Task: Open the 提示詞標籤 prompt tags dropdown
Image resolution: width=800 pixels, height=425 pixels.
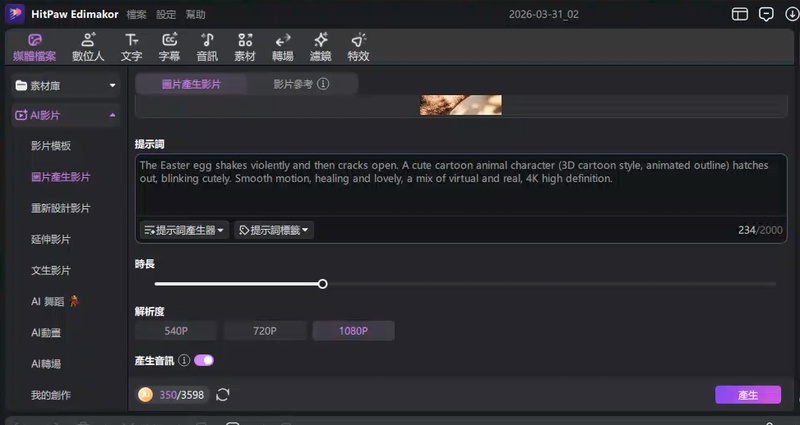Action: [x=274, y=230]
